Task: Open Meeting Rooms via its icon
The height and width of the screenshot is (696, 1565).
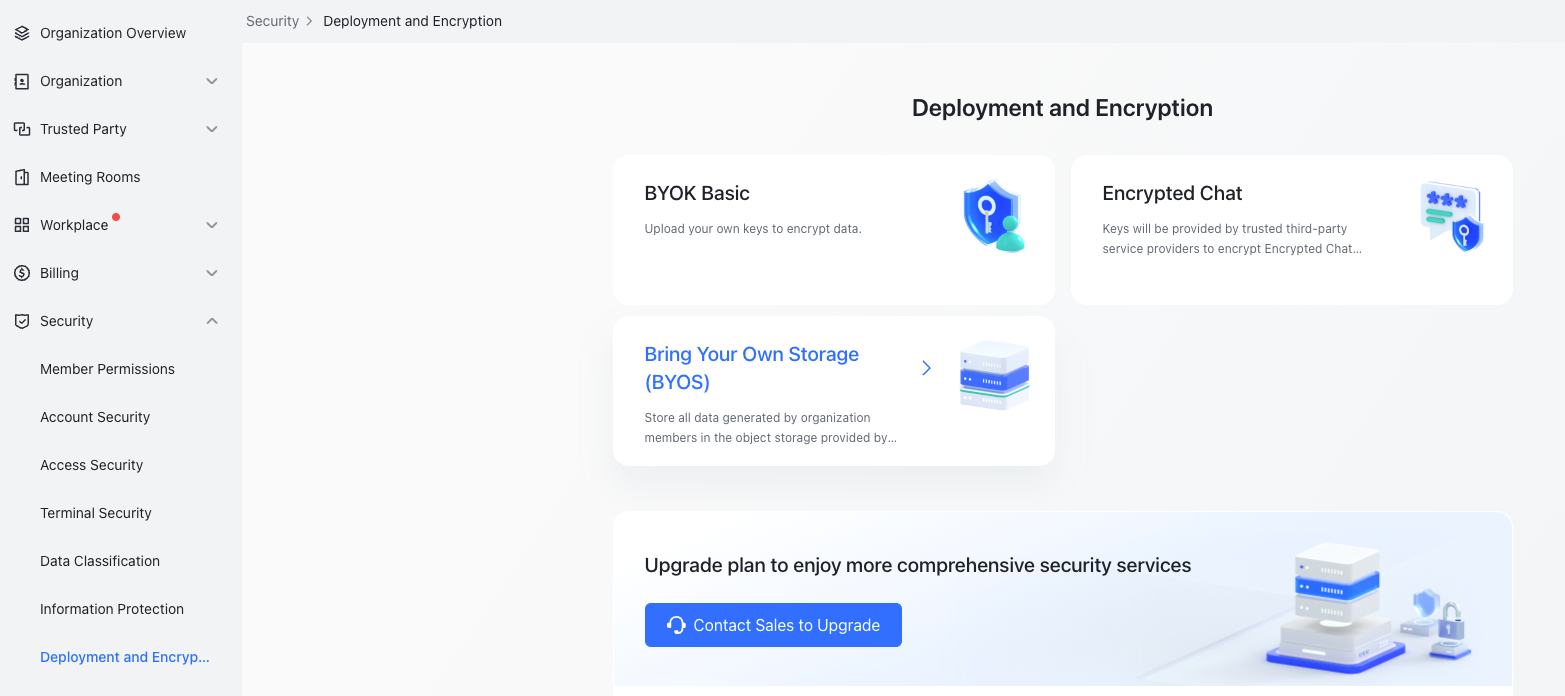Action: click(21, 177)
